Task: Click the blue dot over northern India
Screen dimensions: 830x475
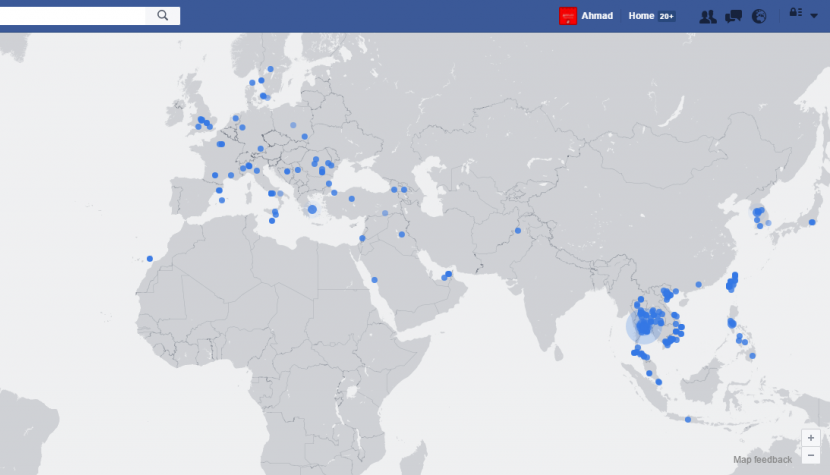Action: pos(518,231)
